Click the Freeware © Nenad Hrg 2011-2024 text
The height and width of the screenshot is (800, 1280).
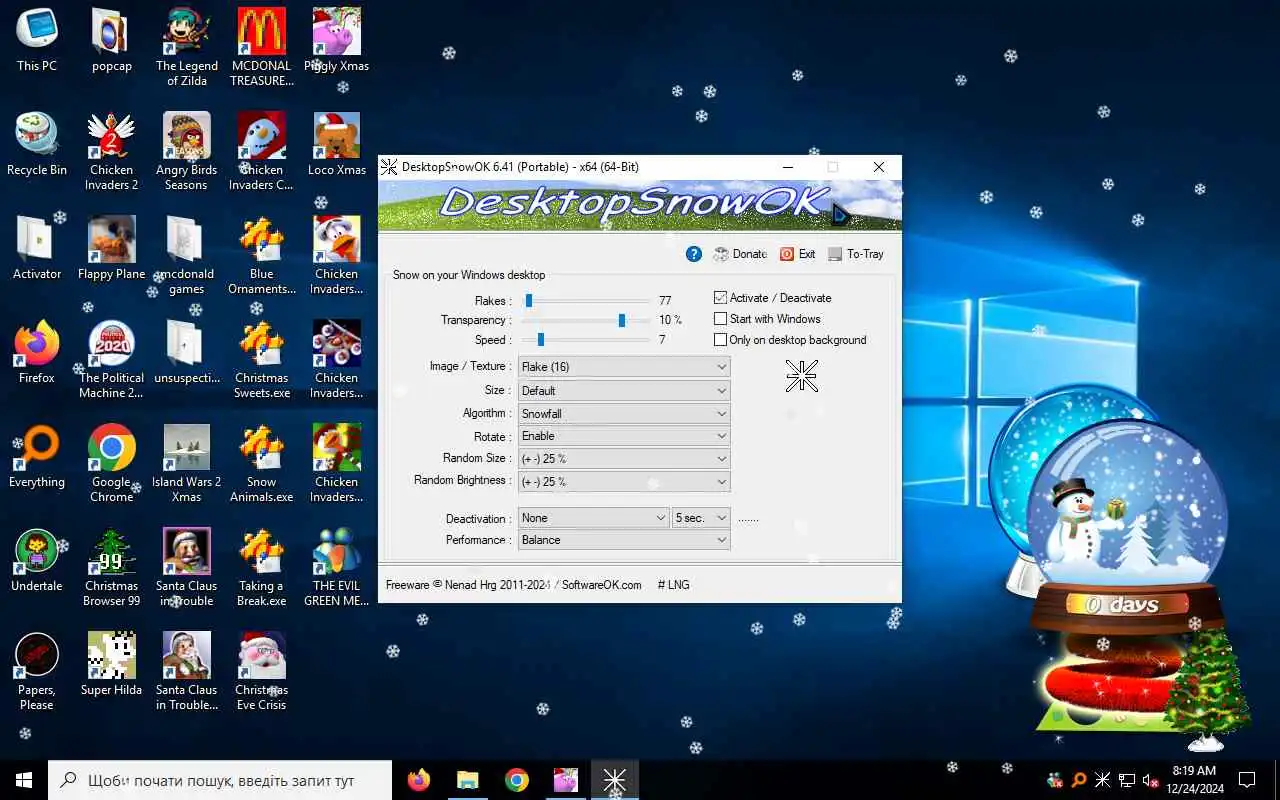point(468,585)
